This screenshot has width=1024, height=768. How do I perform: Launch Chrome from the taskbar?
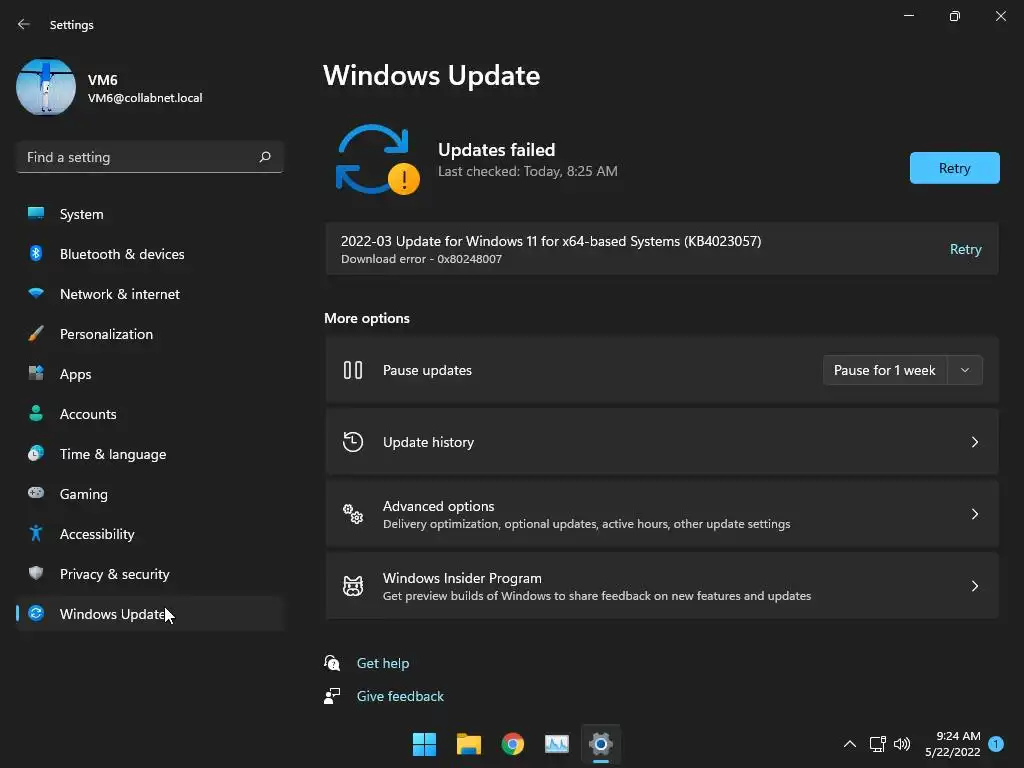513,744
